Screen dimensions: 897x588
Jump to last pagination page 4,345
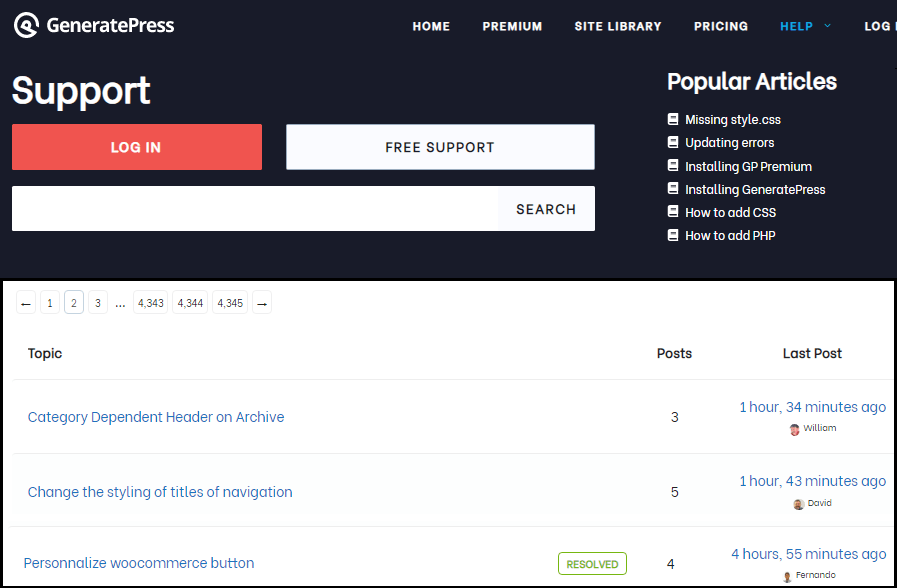[230, 303]
